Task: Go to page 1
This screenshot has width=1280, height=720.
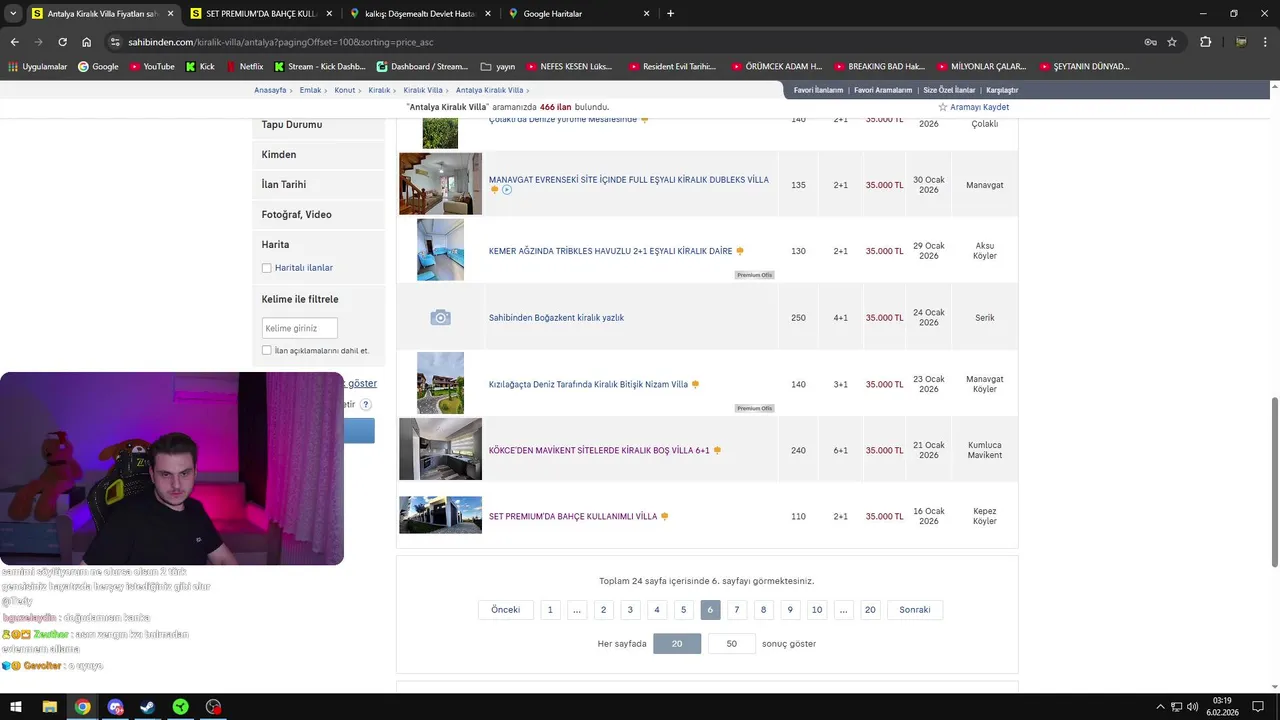Action: tap(550, 610)
